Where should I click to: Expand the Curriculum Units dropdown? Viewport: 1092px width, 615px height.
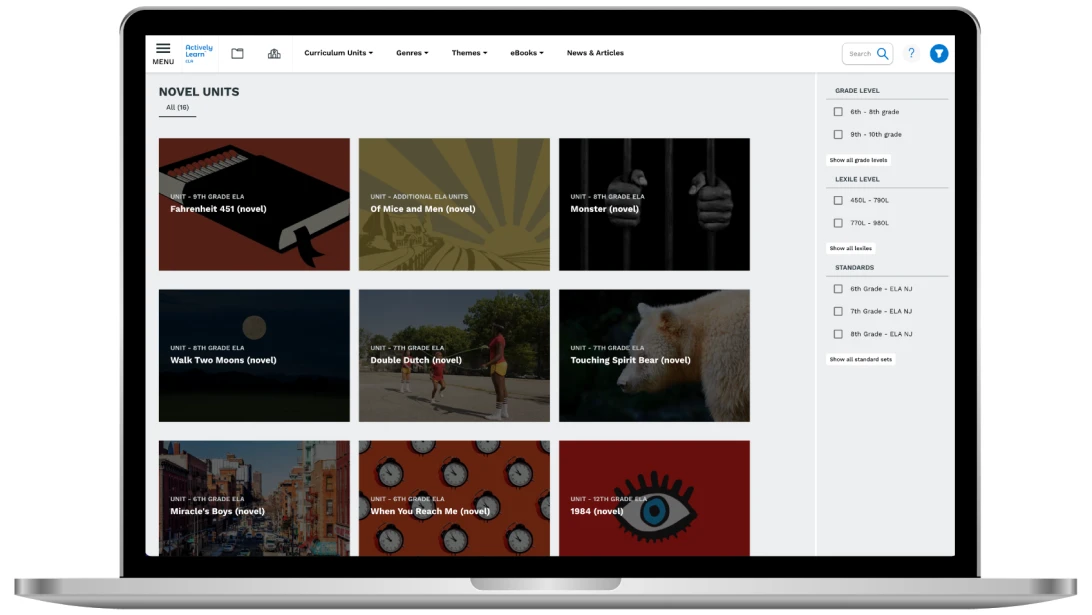point(338,53)
